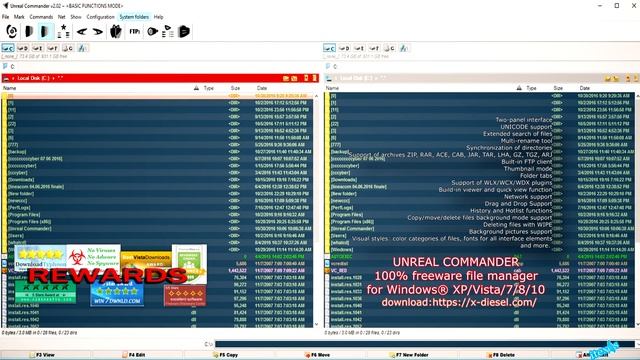Screen dimensions: 640x360
Task: Click the highlighted second panel icon in toolbar
Action: click(45, 31)
